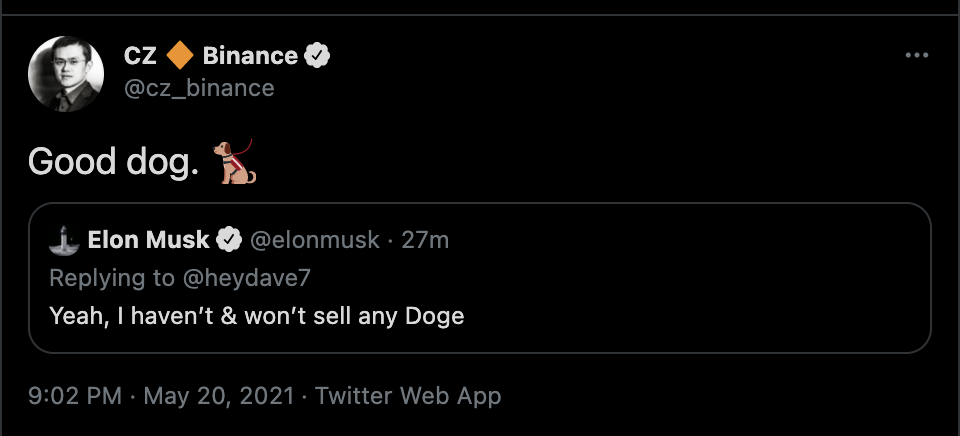This screenshot has height=436, width=960.
Task: Open the three-dot more options menu
Action: pos(916,56)
